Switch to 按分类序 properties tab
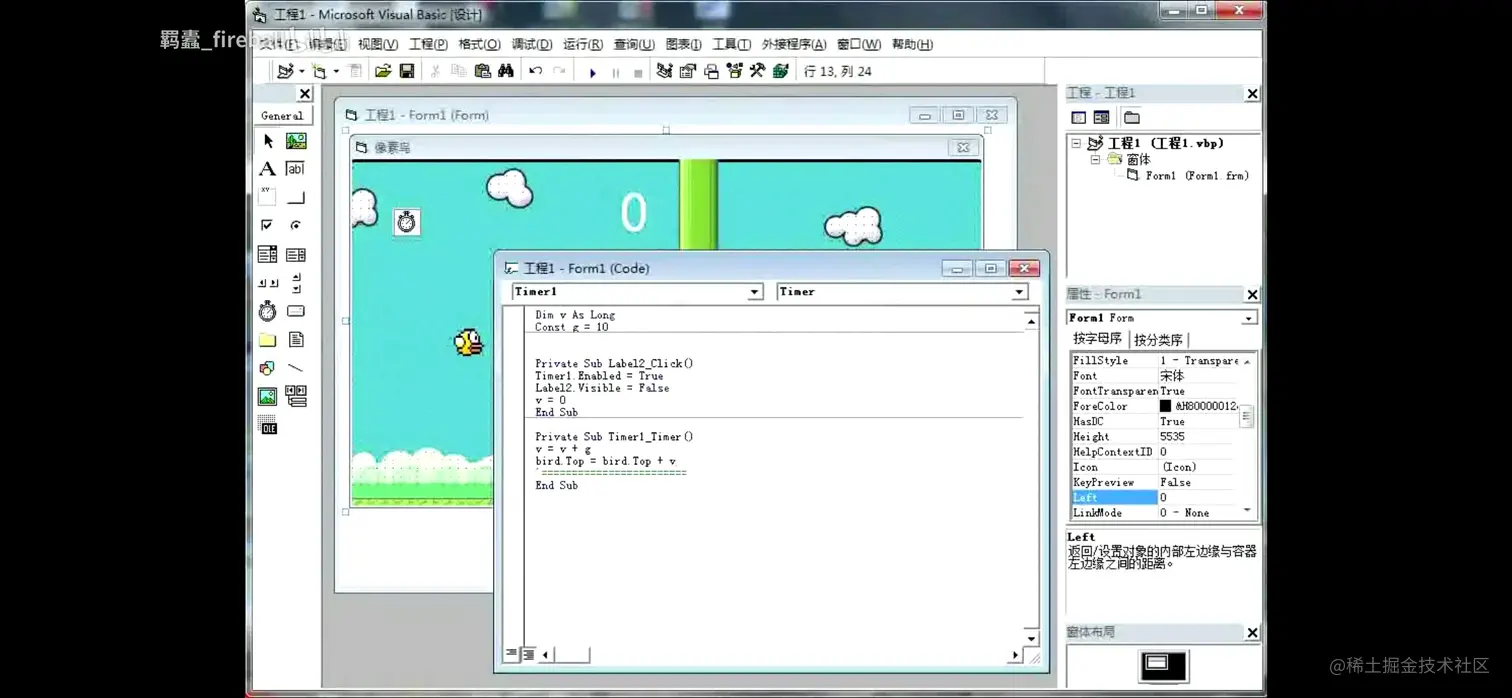The height and width of the screenshot is (698, 1512). coord(1158,340)
